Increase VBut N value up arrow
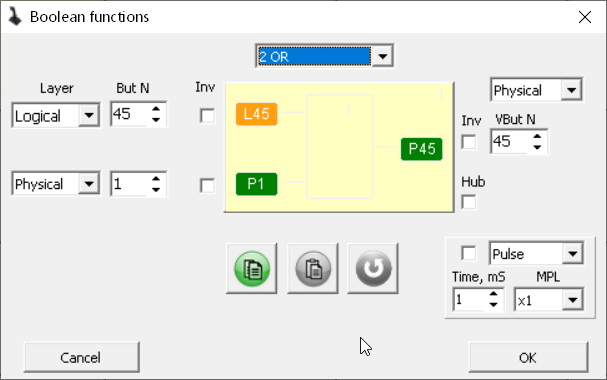This screenshot has height=380, width=607. (x=537, y=136)
